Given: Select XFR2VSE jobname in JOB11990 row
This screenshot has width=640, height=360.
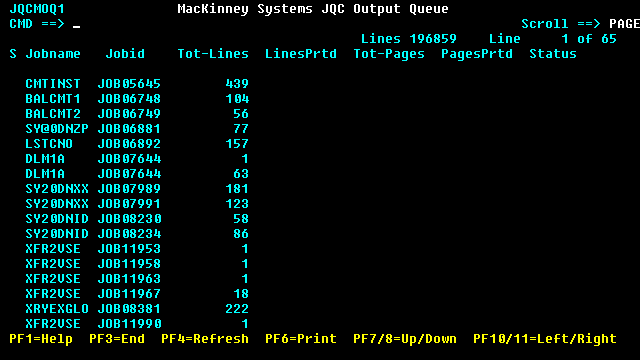Looking at the screenshot, I should [53, 324].
